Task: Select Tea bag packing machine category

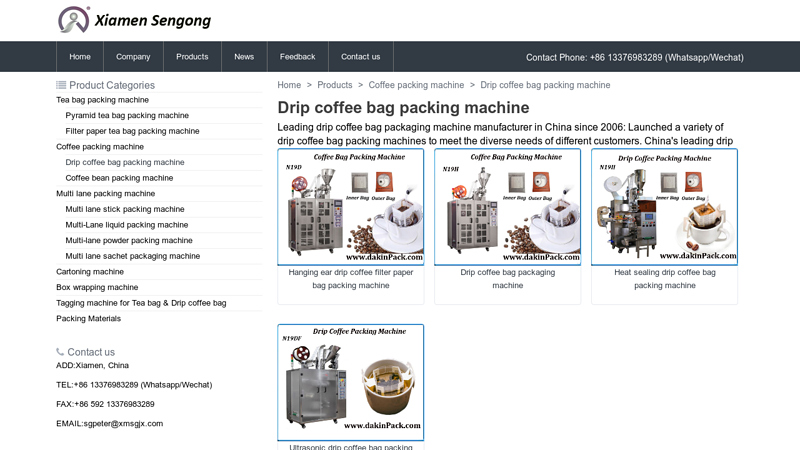Action: (103, 100)
